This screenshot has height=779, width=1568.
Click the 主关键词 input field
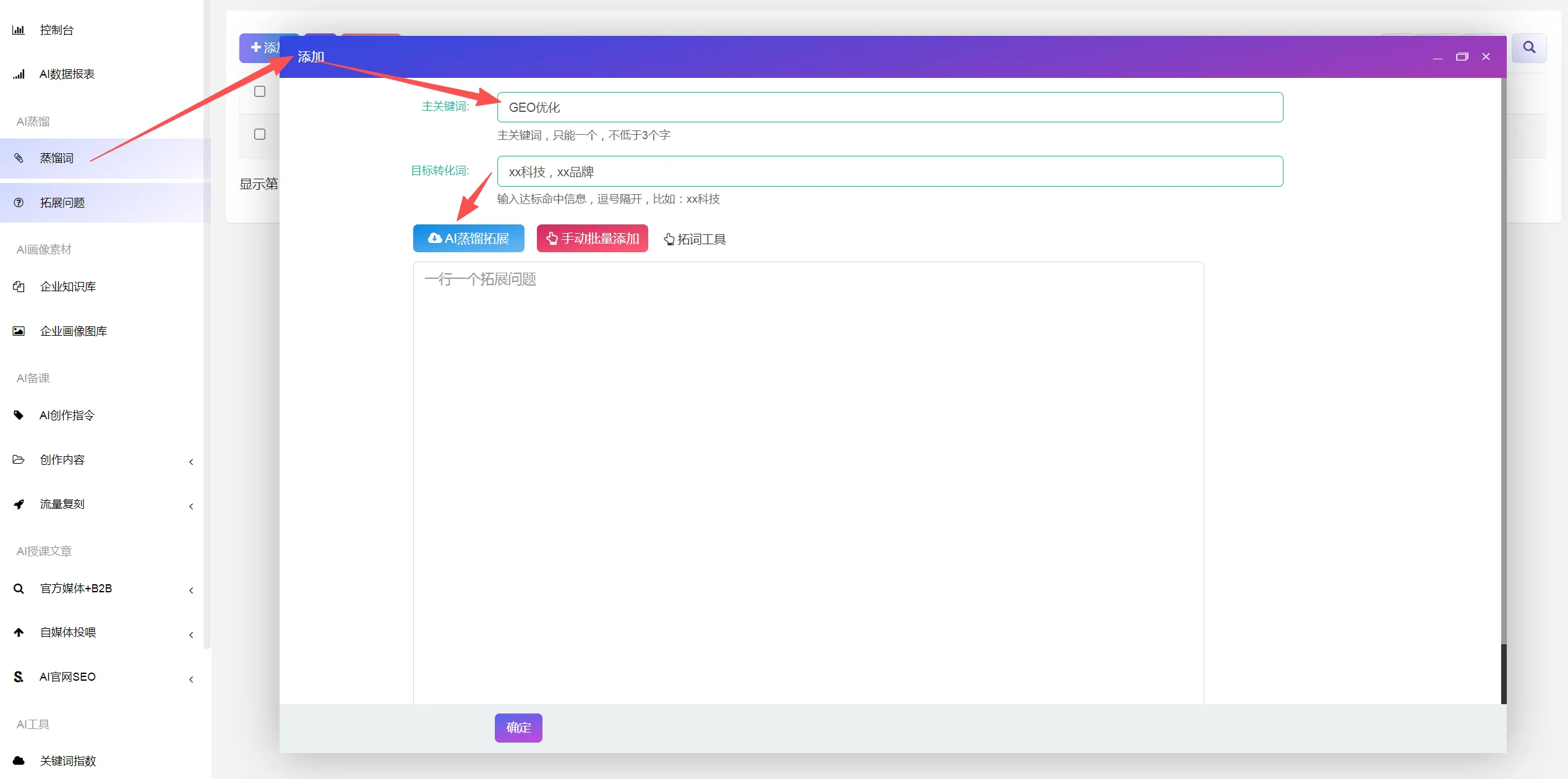pyautogui.click(x=889, y=108)
